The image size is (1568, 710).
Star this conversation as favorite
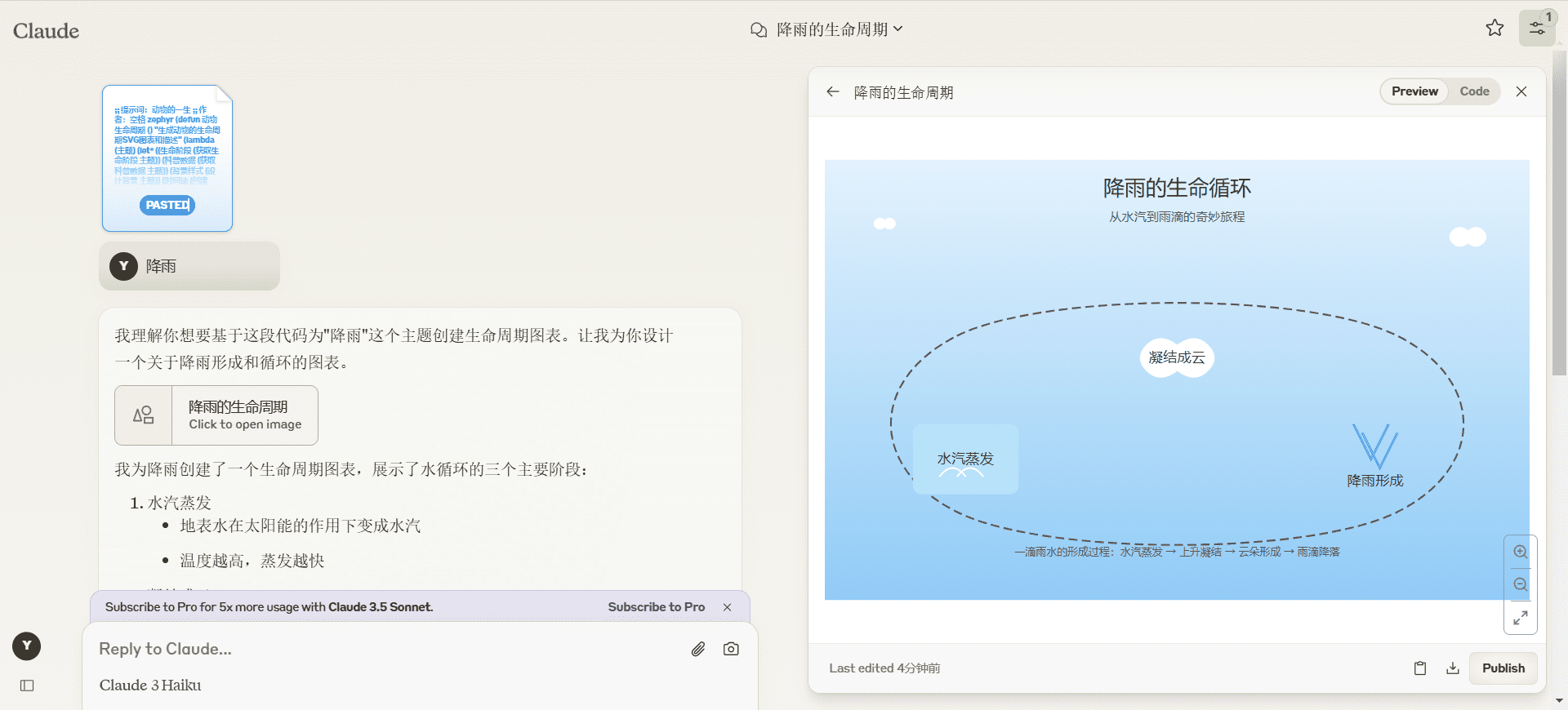click(1494, 29)
